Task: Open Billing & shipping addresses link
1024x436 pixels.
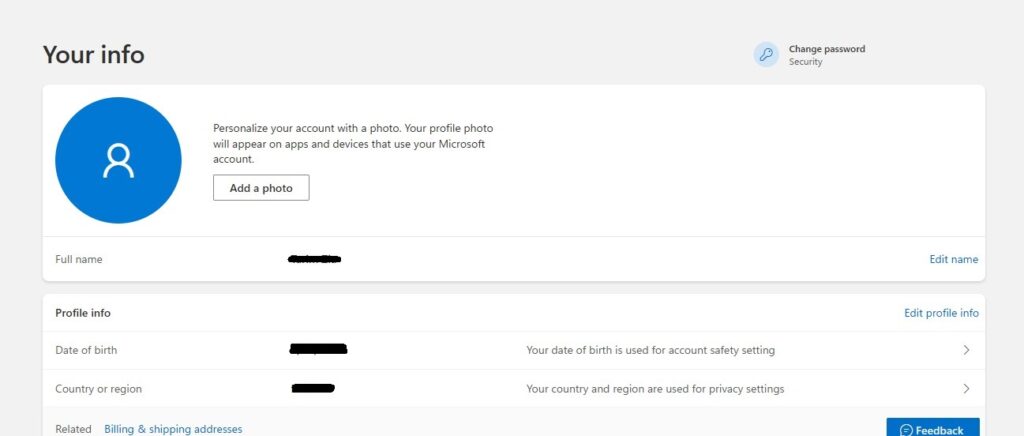Action: [x=173, y=429]
